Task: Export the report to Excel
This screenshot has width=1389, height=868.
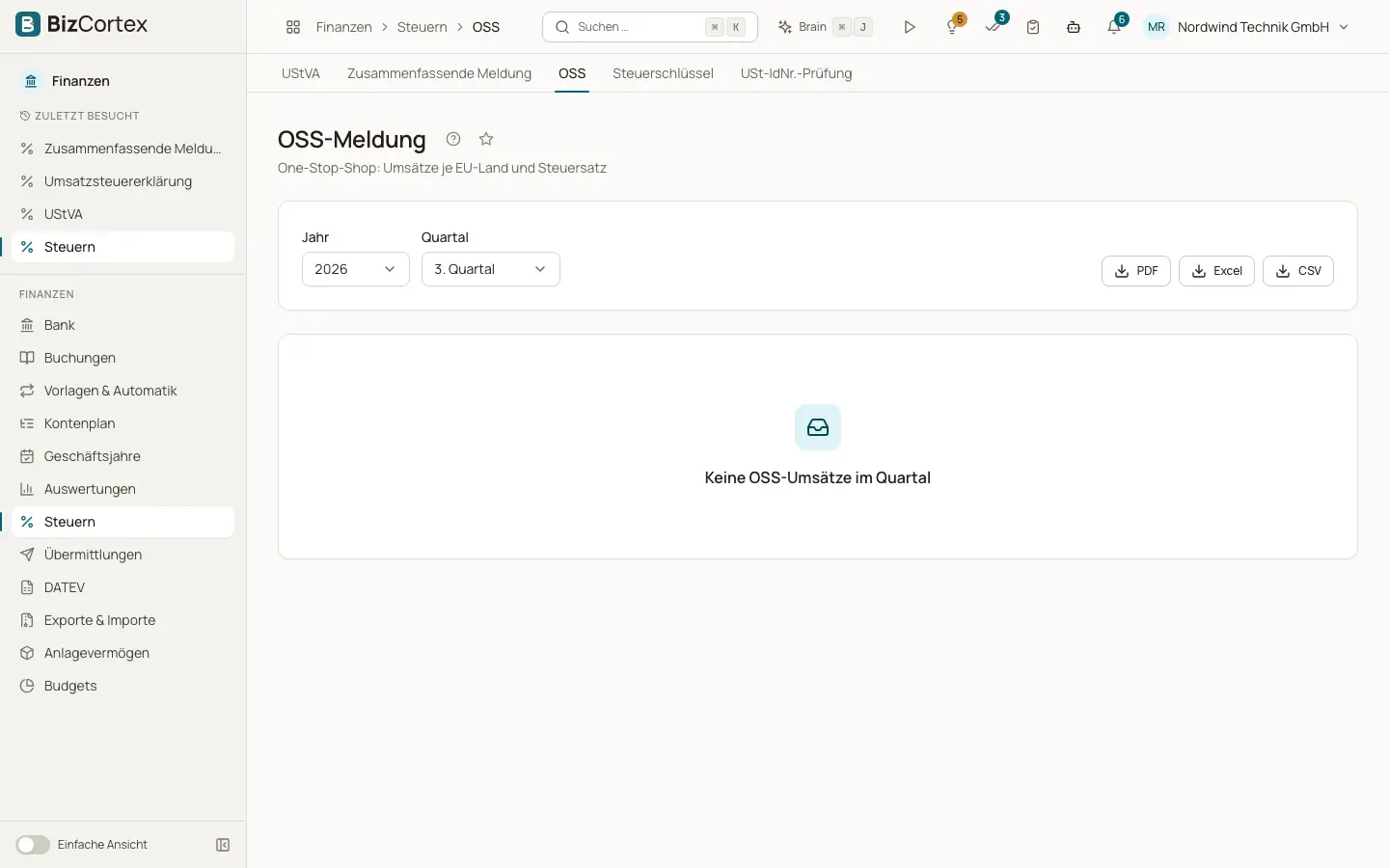Action: 1217,271
